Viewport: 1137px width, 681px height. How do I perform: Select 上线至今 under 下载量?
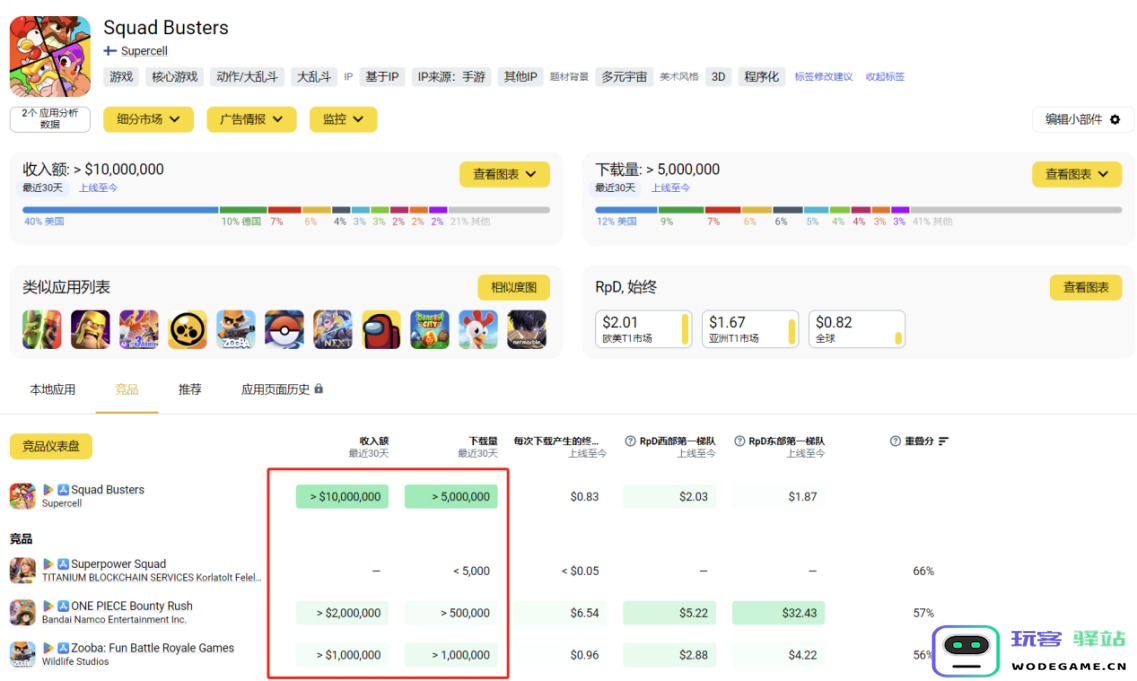click(x=671, y=188)
